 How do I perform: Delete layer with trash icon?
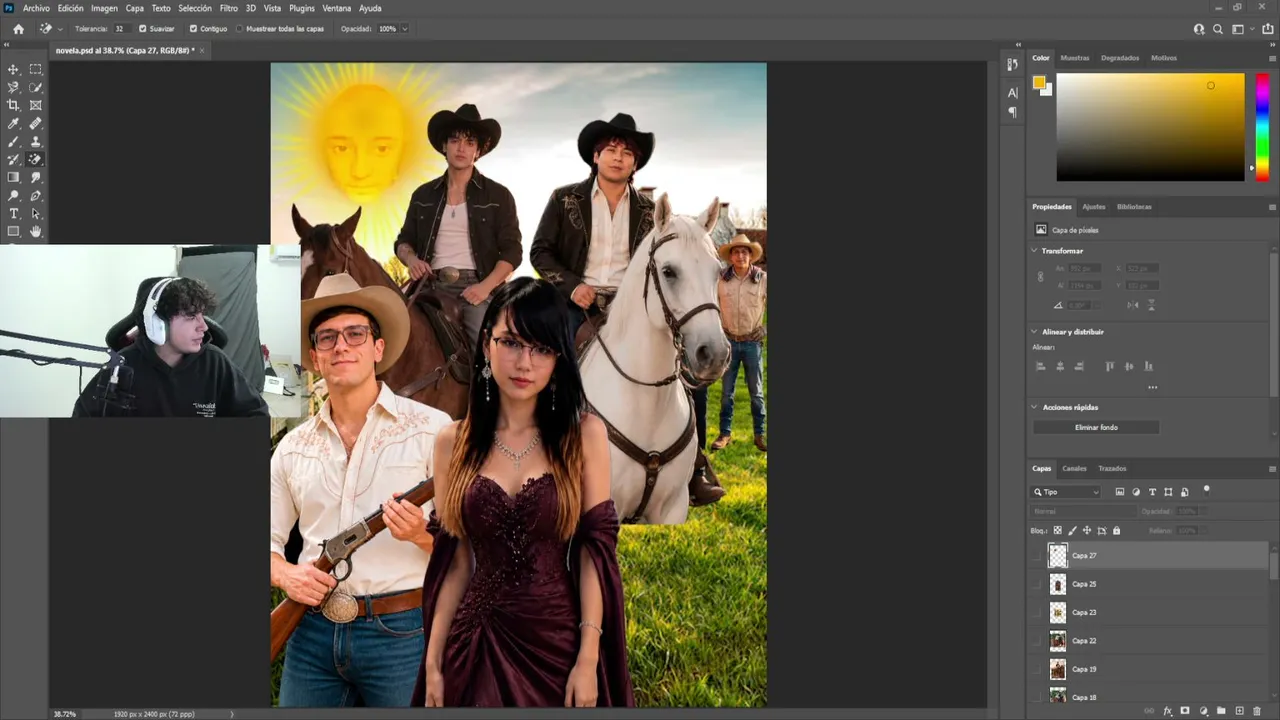[1257, 711]
